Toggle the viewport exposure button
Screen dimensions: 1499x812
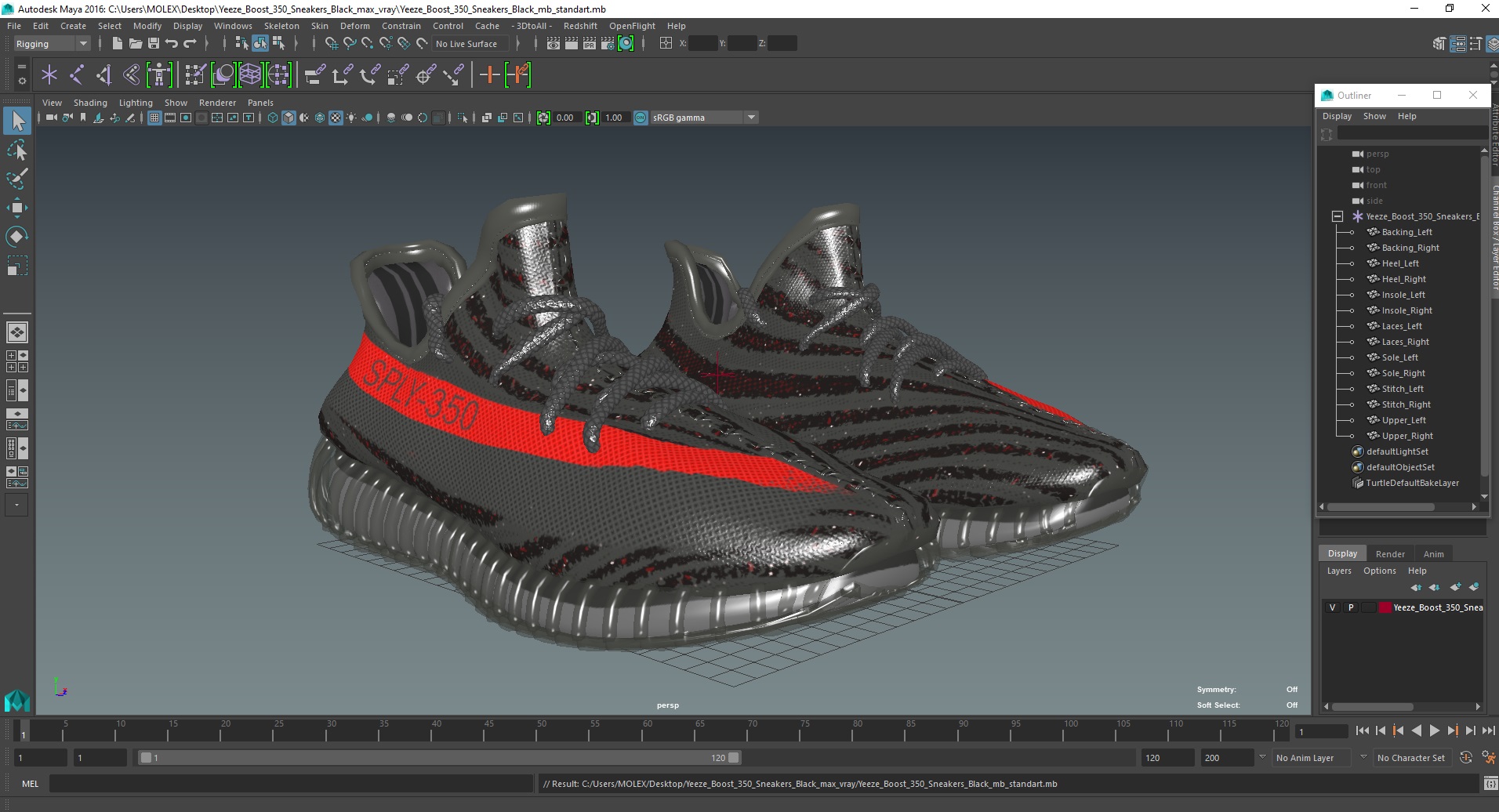pos(543,118)
